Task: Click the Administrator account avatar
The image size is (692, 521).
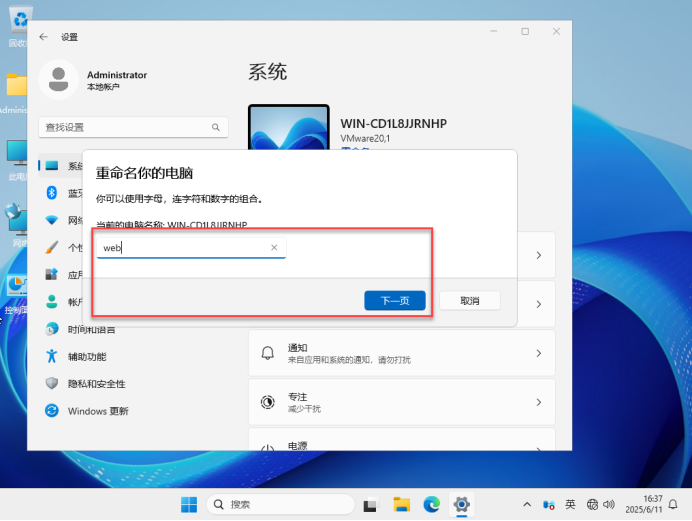Action: (59, 80)
